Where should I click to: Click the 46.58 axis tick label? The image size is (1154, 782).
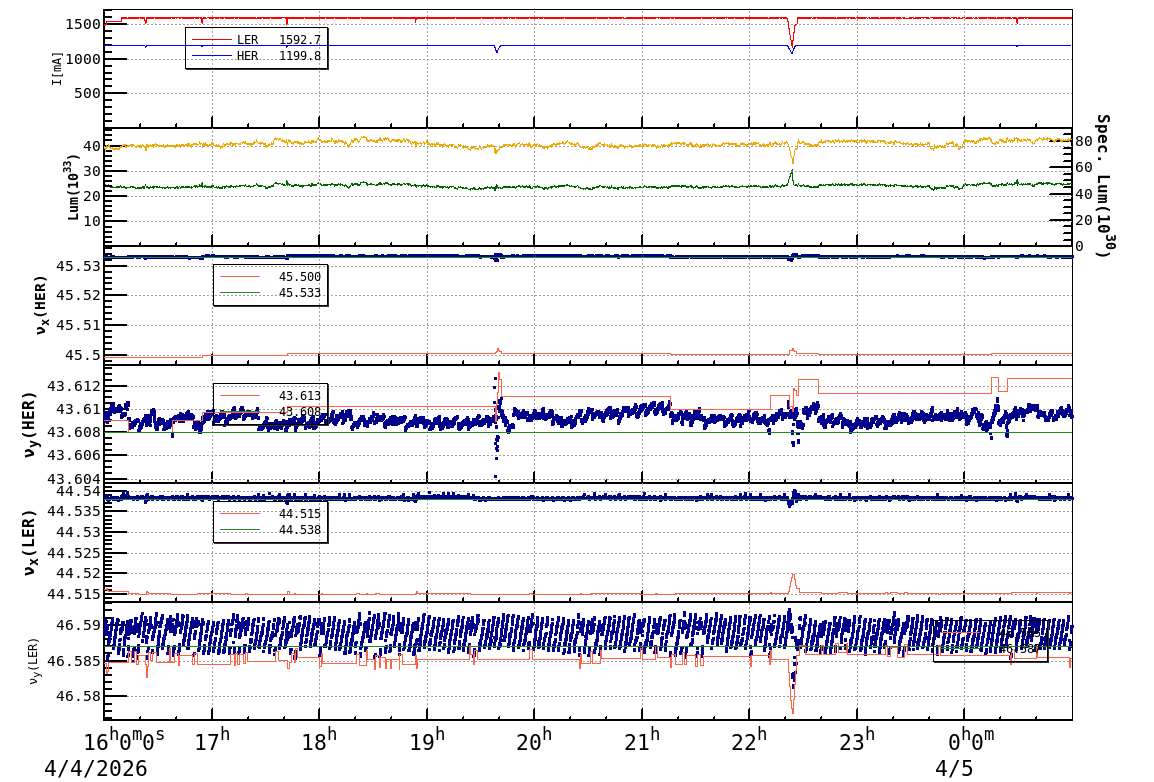pos(79,696)
